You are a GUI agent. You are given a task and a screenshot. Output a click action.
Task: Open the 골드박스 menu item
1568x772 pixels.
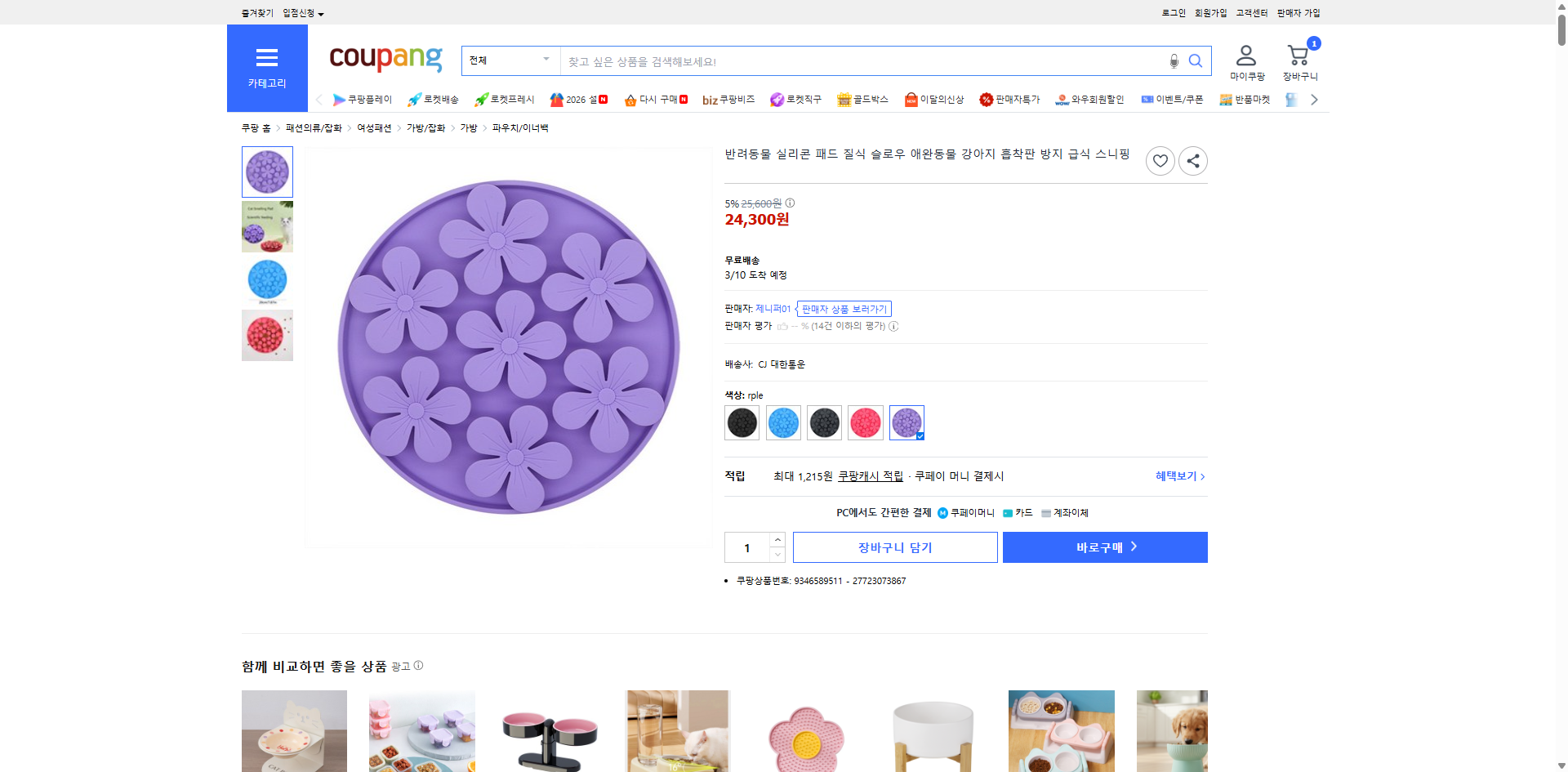[x=860, y=99]
